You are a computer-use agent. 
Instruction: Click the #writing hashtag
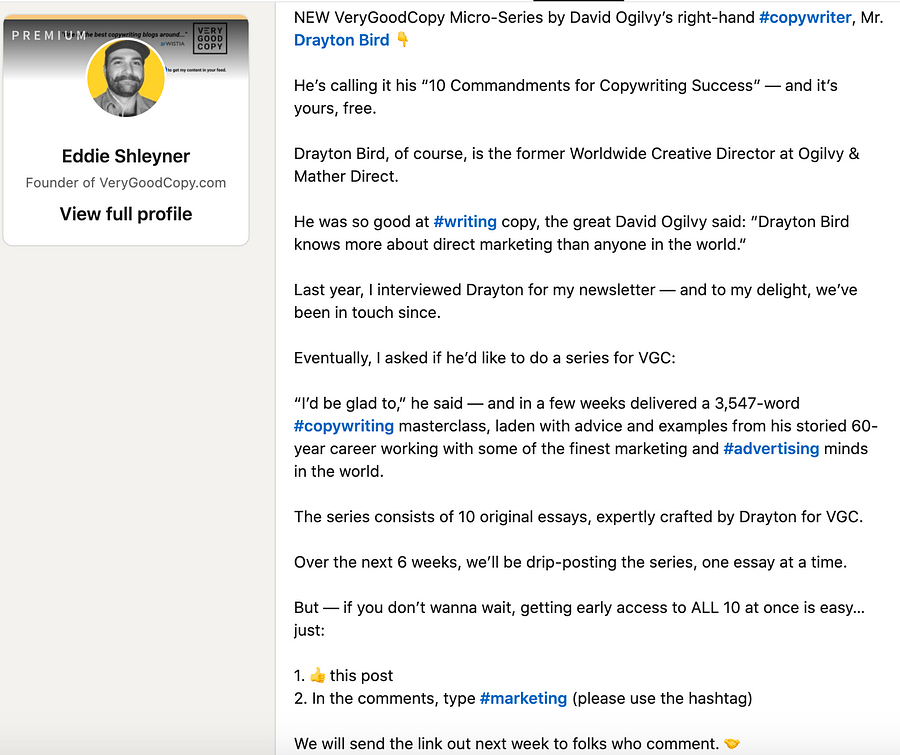465,221
